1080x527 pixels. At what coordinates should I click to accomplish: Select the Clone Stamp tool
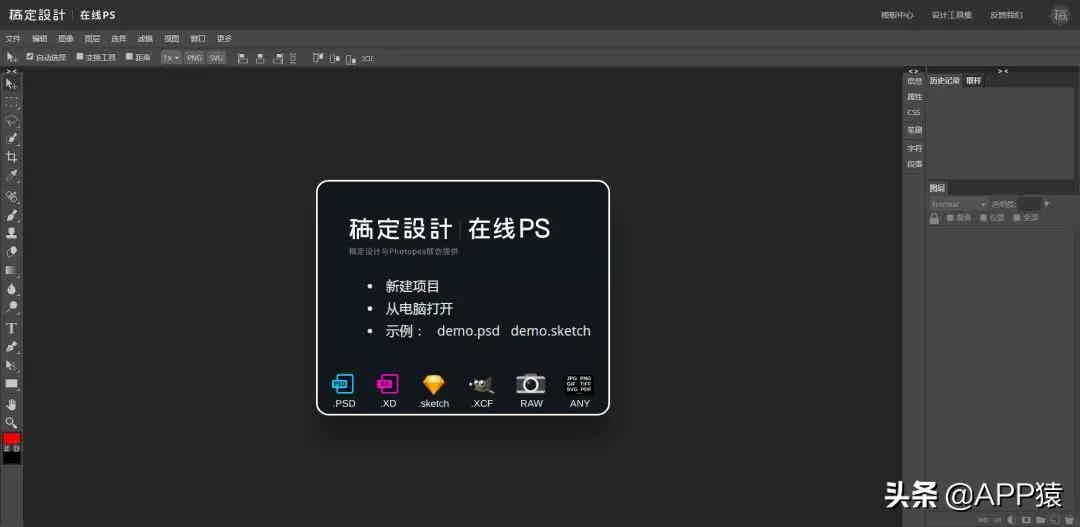tap(11, 233)
